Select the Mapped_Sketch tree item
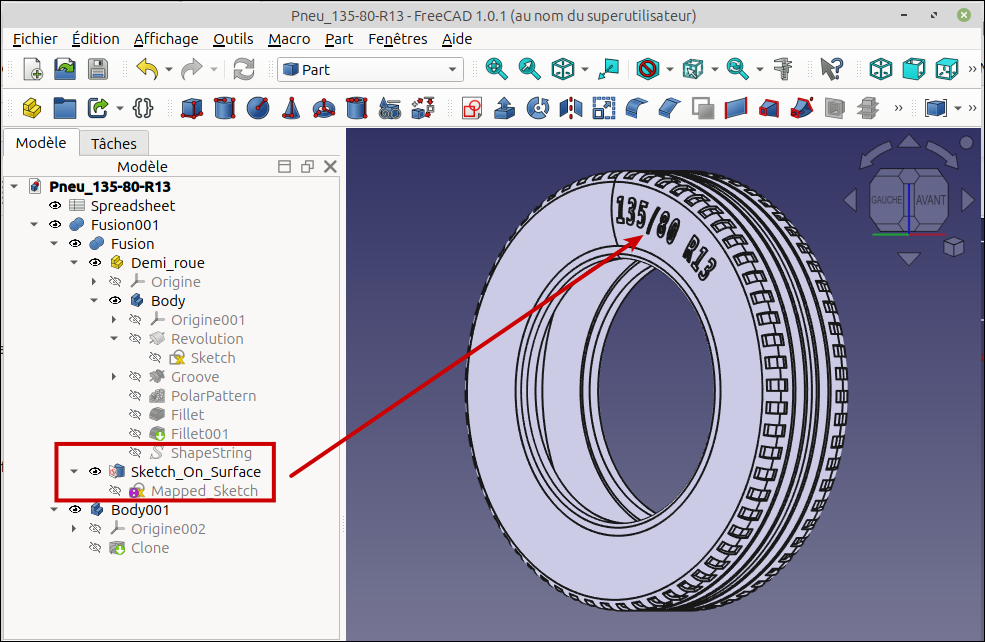985x642 pixels. click(x=204, y=491)
